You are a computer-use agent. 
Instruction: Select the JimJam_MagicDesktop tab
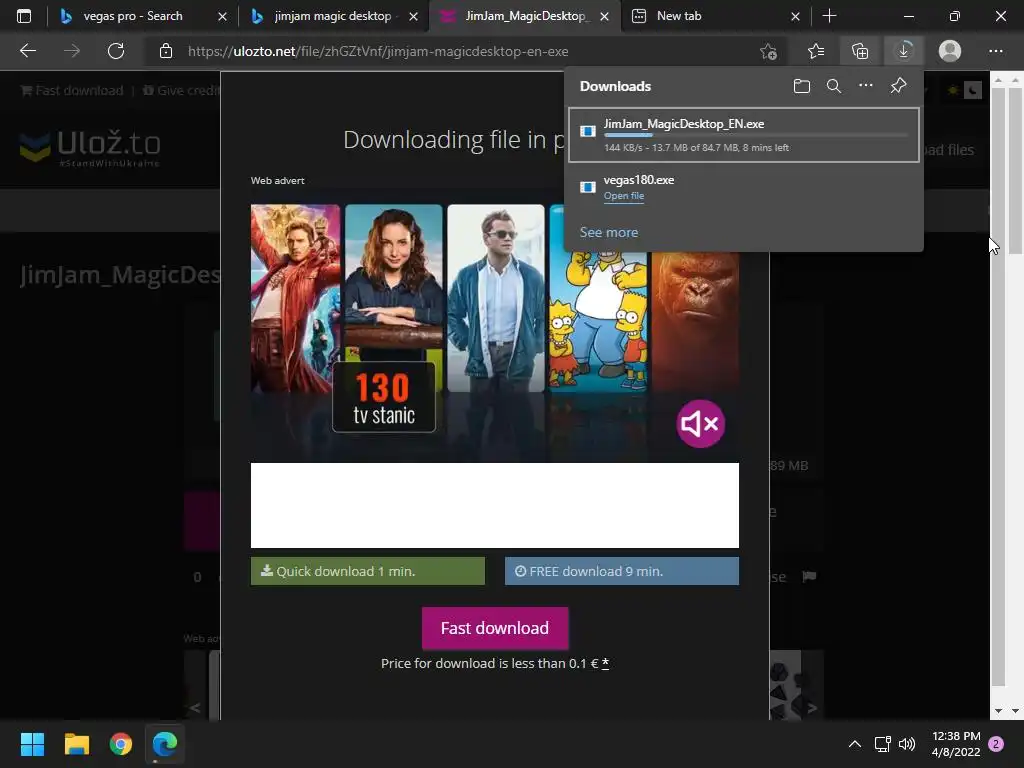coord(524,16)
